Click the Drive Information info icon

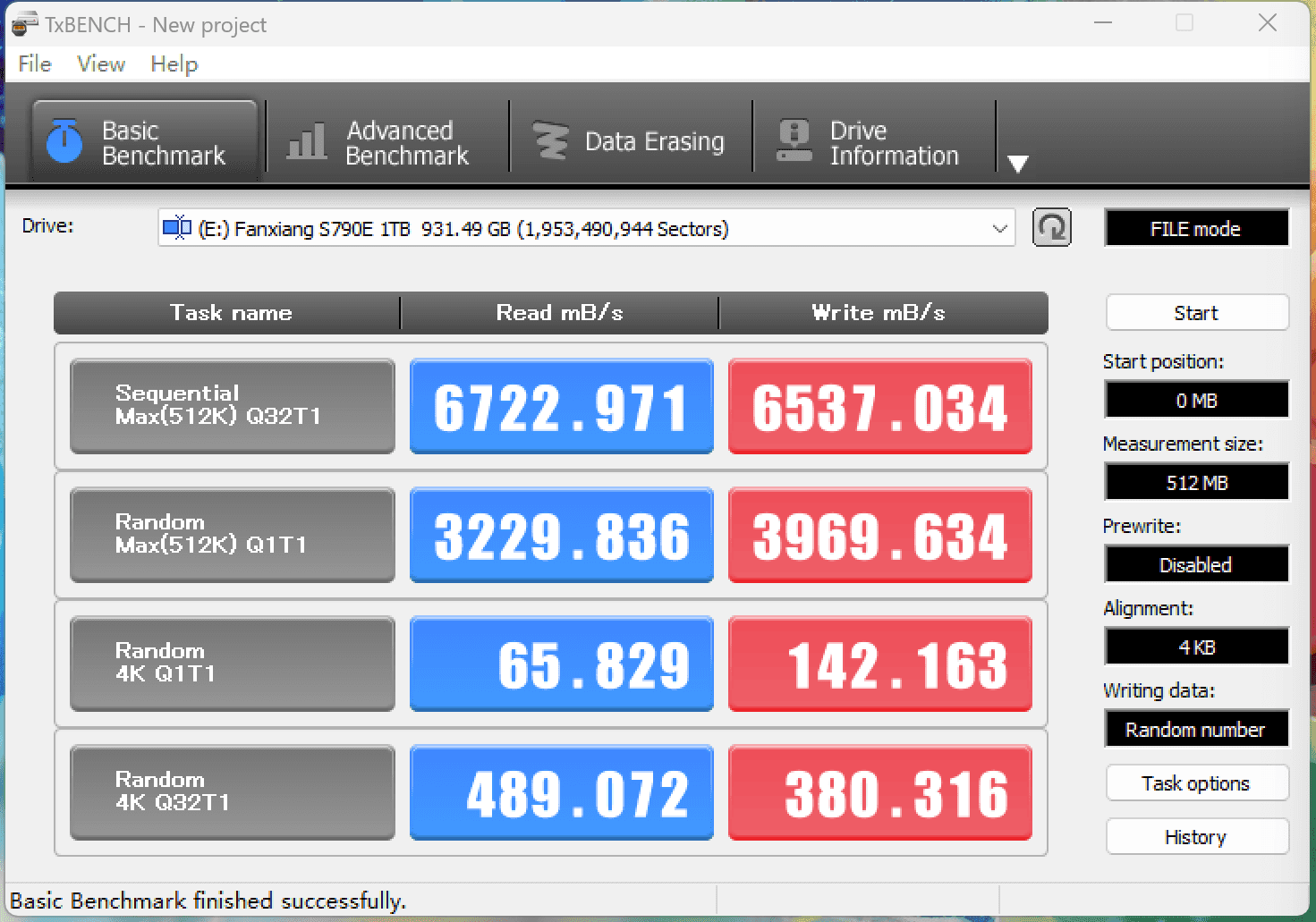[793, 140]
